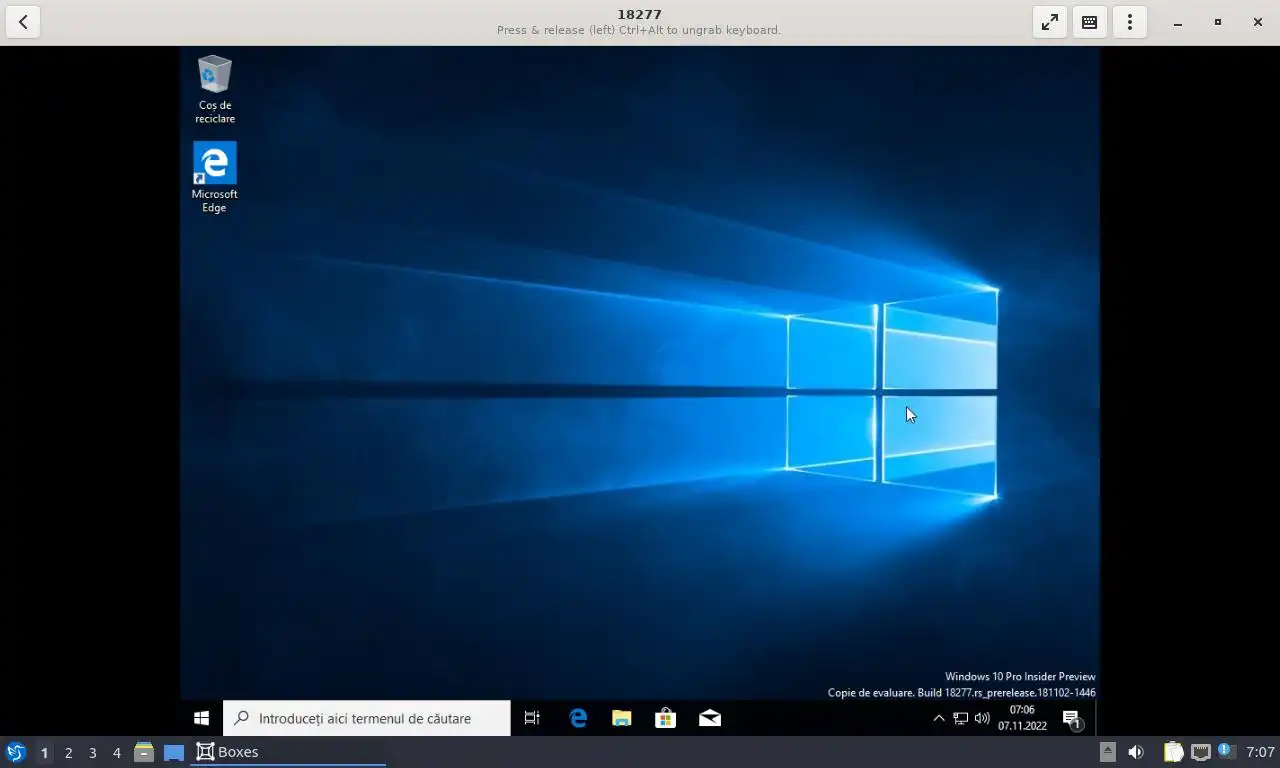1280x768 pixels.
Task: Open the Windows network status icon
Action: [960, 718]
